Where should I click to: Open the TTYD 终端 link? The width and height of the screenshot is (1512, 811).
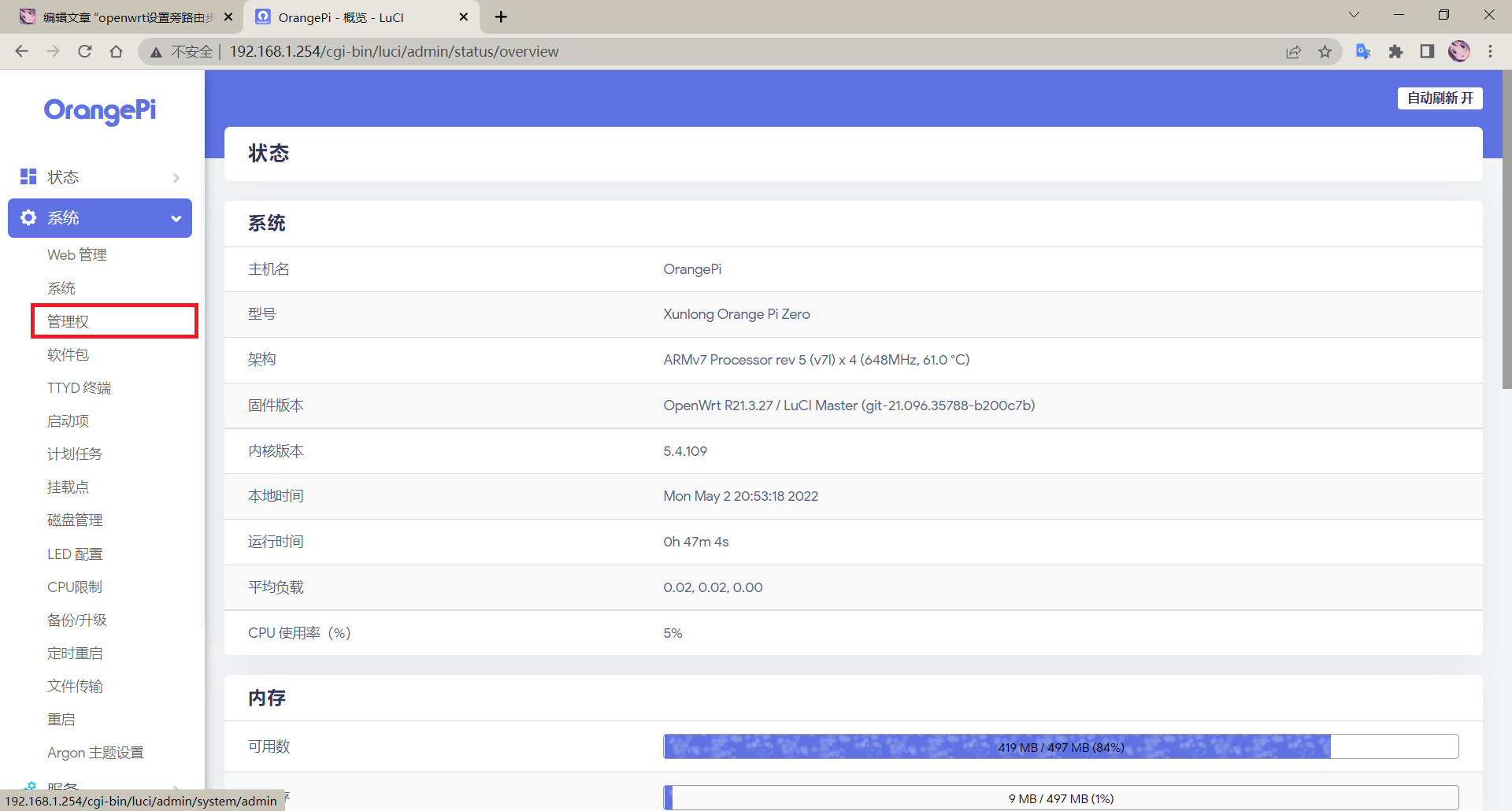79,387
